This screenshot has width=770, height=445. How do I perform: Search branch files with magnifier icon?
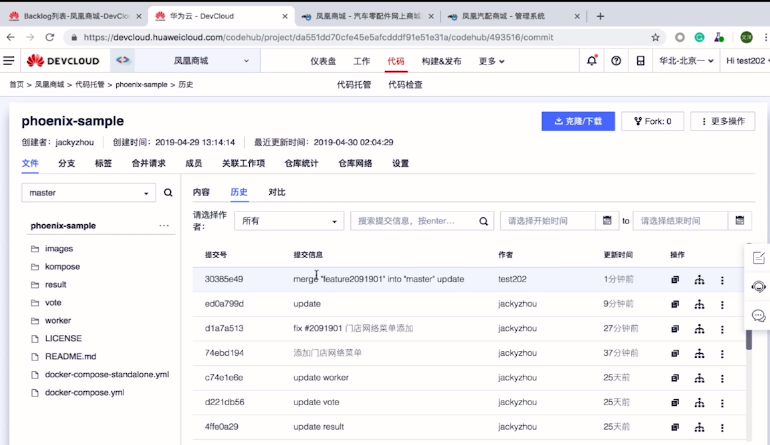(168, 193)
